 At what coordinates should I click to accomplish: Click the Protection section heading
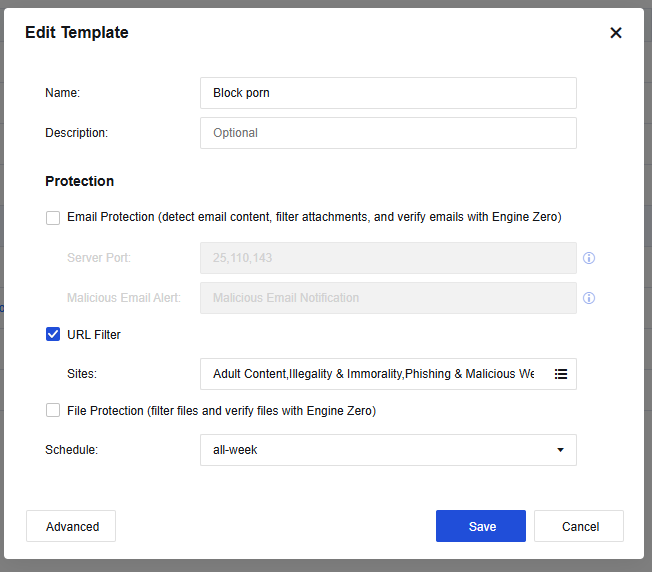[x=80, y=181]
